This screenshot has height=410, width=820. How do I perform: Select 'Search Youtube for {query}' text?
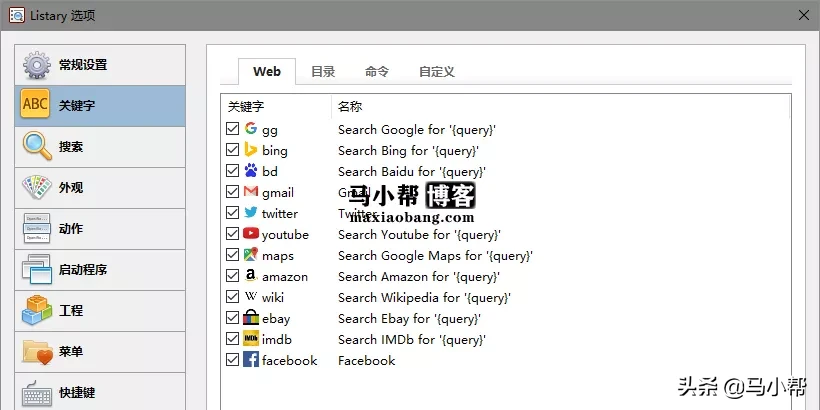coord(419,234)
